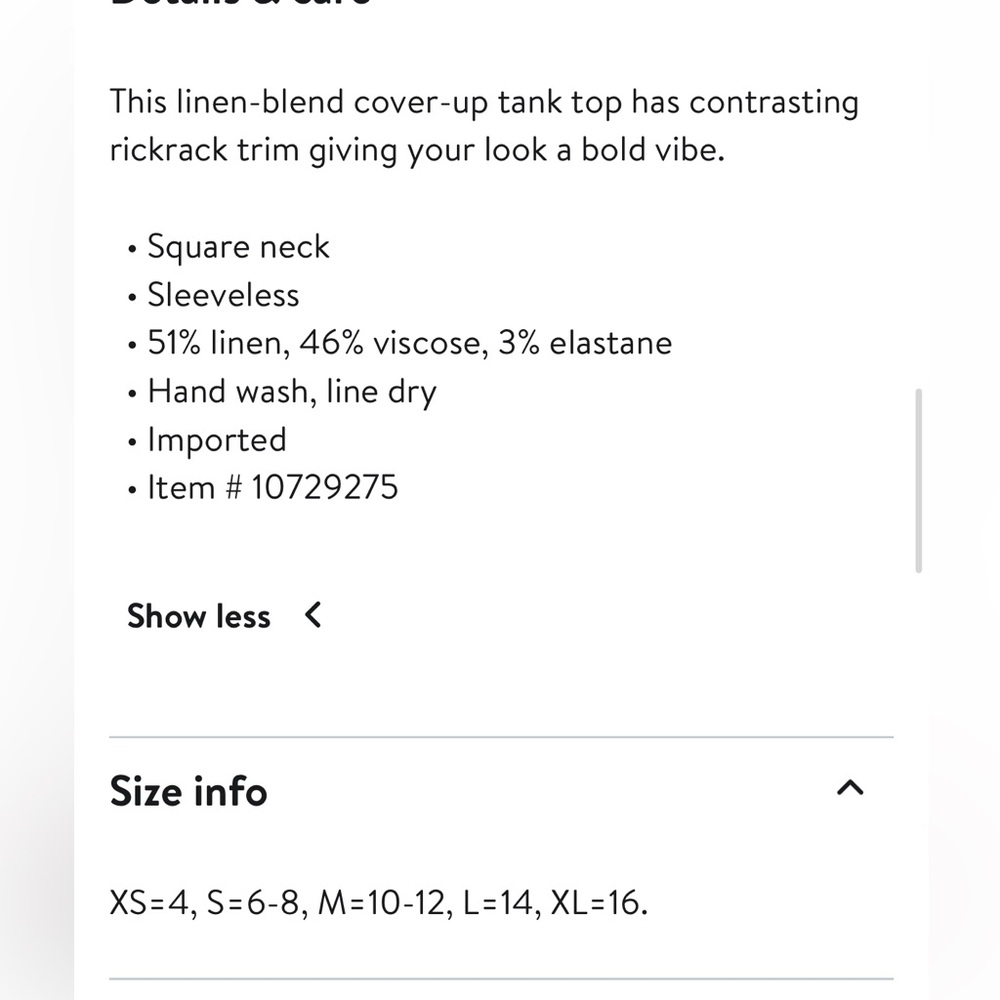1000x1000 pixels.
Task: Click the vertical scrollbar thumb
Action: click(x=918, y=480)
